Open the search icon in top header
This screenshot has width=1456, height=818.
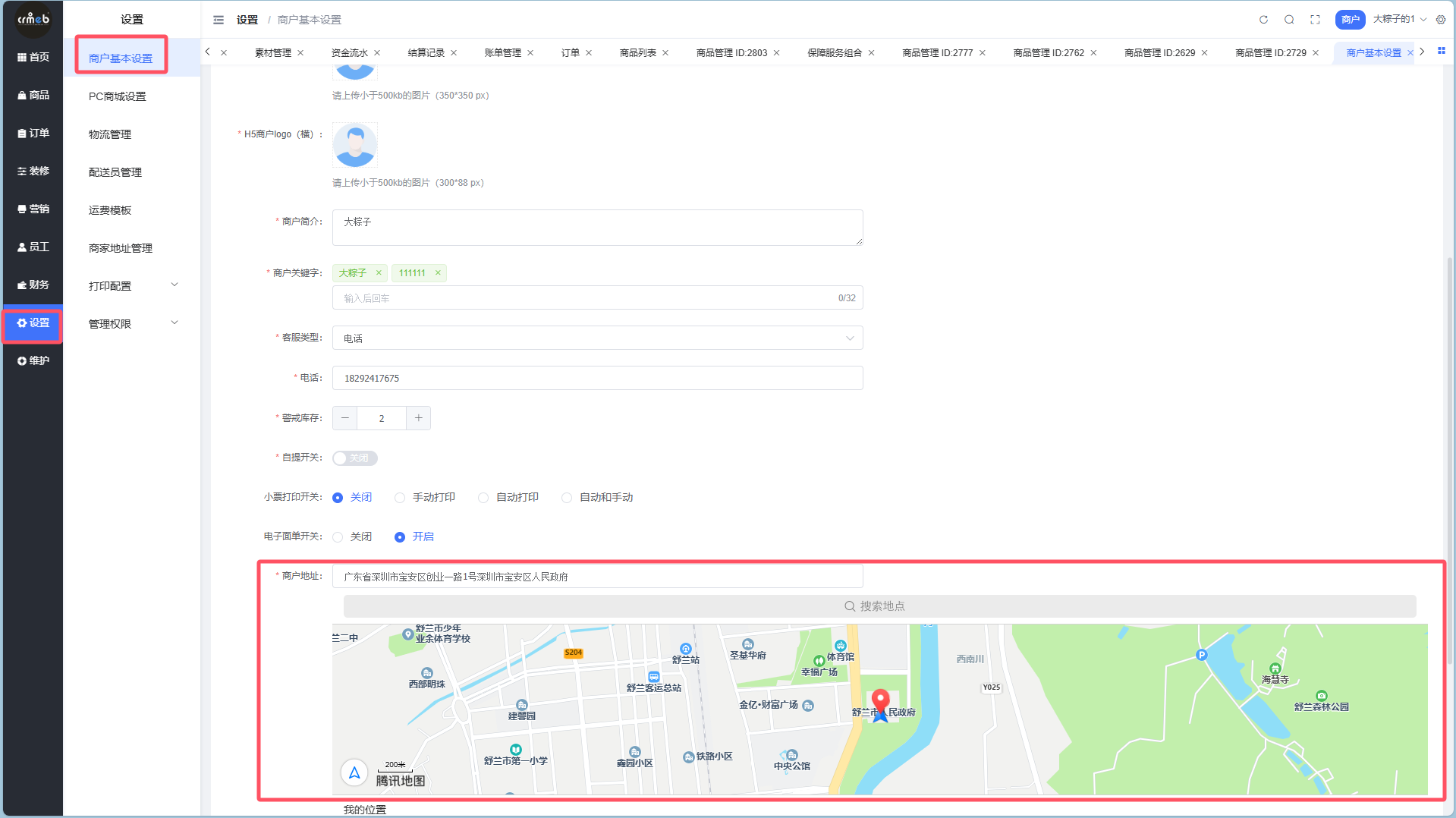[1289, 20]
